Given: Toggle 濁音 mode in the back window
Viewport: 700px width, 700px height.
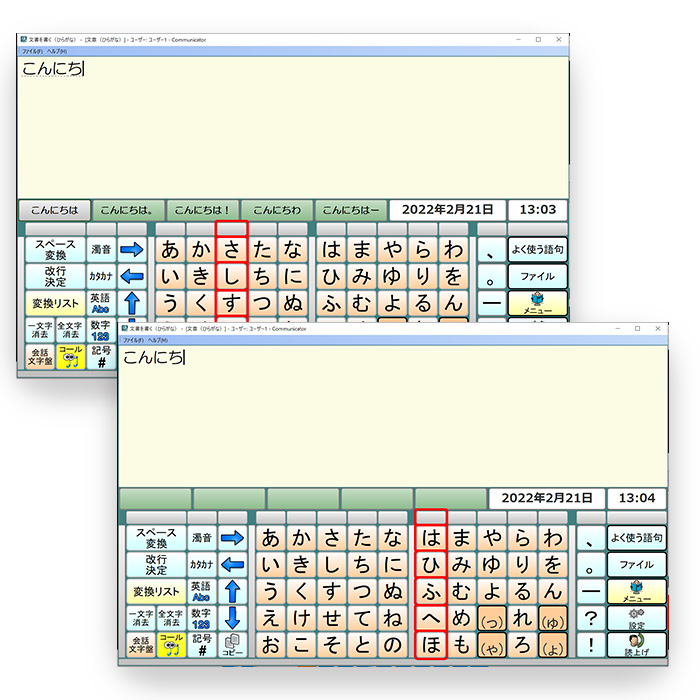Looking at the screenshot, I should tap(101, 249).
